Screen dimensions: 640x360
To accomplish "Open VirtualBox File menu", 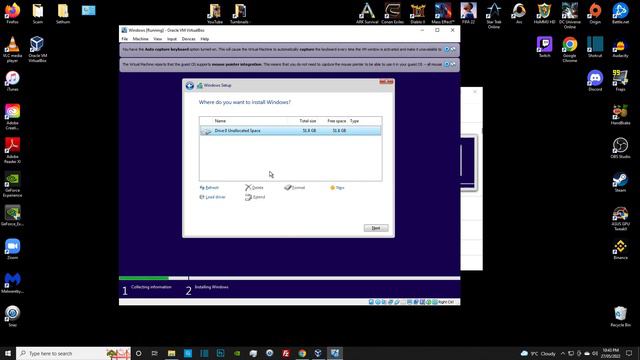I will pos(124,39).
